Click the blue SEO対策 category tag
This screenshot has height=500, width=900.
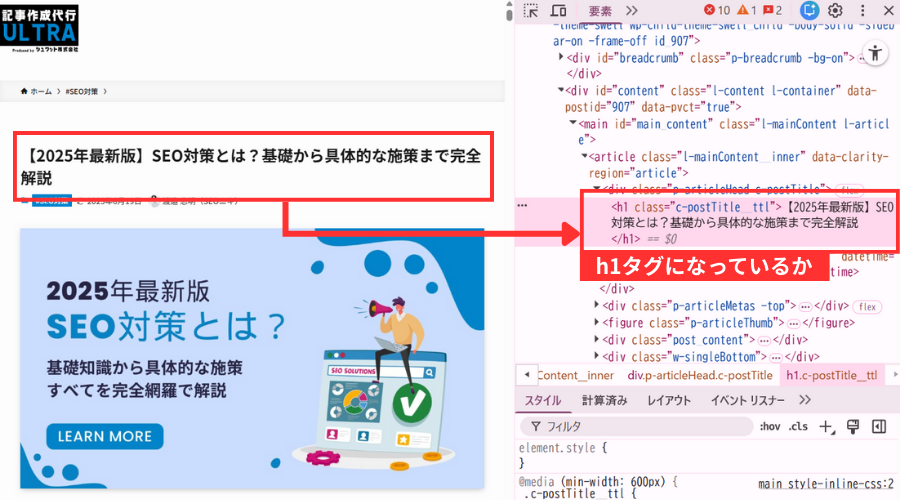click(x=52, y=200)
